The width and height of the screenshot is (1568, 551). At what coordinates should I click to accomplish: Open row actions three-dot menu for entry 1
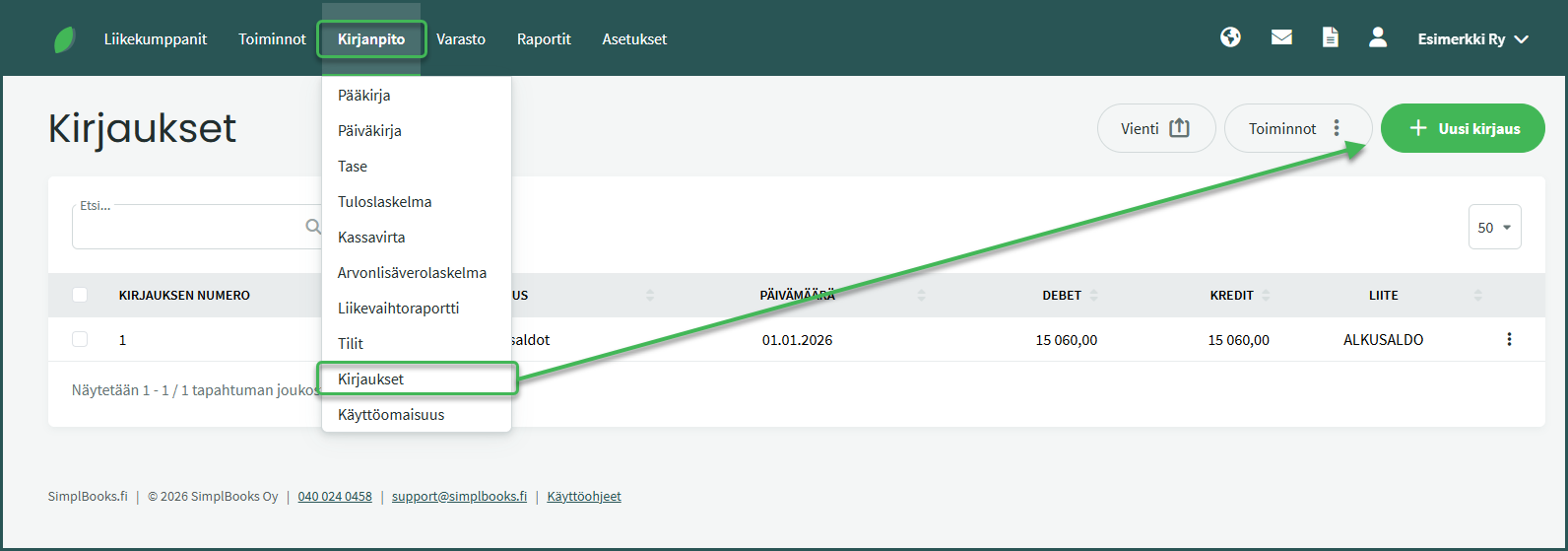pos(1509,339)
